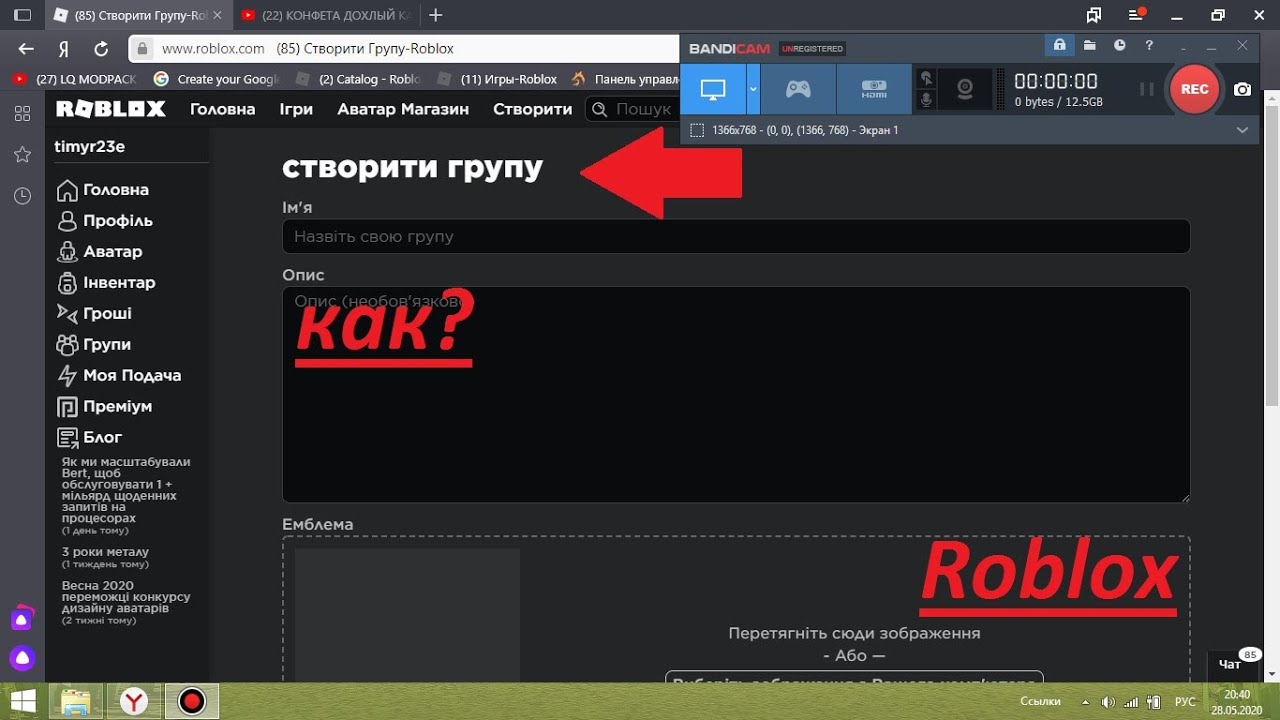Reload the page with refresh icon

(100, 49)
